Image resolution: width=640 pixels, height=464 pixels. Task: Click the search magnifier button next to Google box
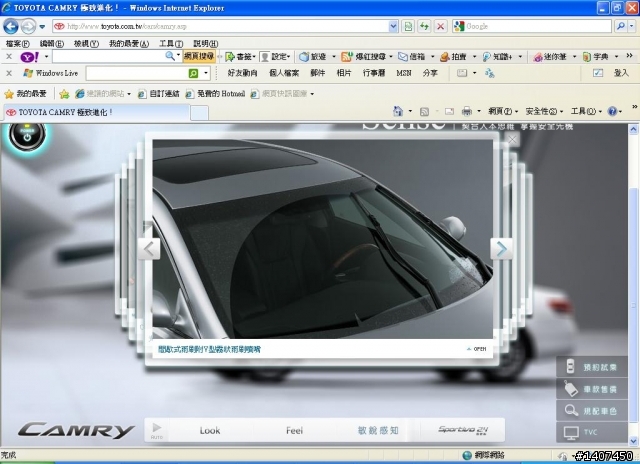[620, 27]
